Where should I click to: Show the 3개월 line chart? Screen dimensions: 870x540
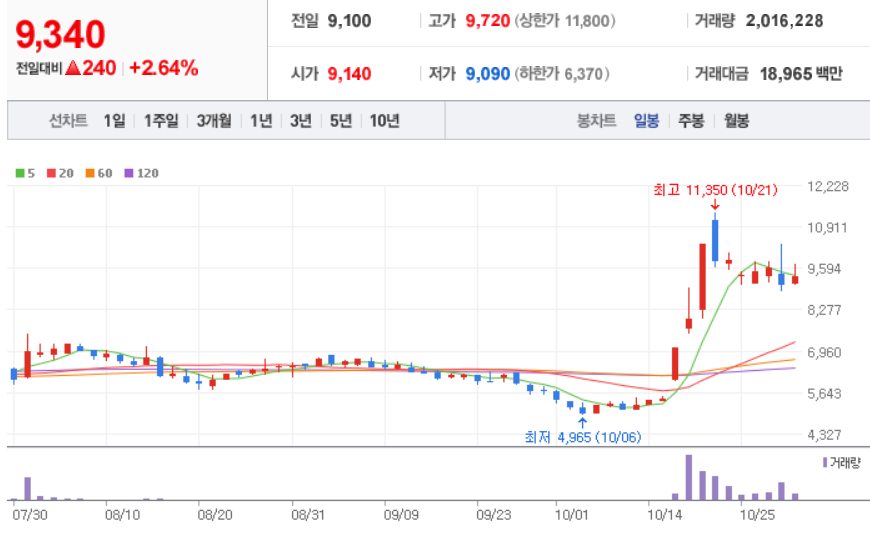tap(214, 120)
